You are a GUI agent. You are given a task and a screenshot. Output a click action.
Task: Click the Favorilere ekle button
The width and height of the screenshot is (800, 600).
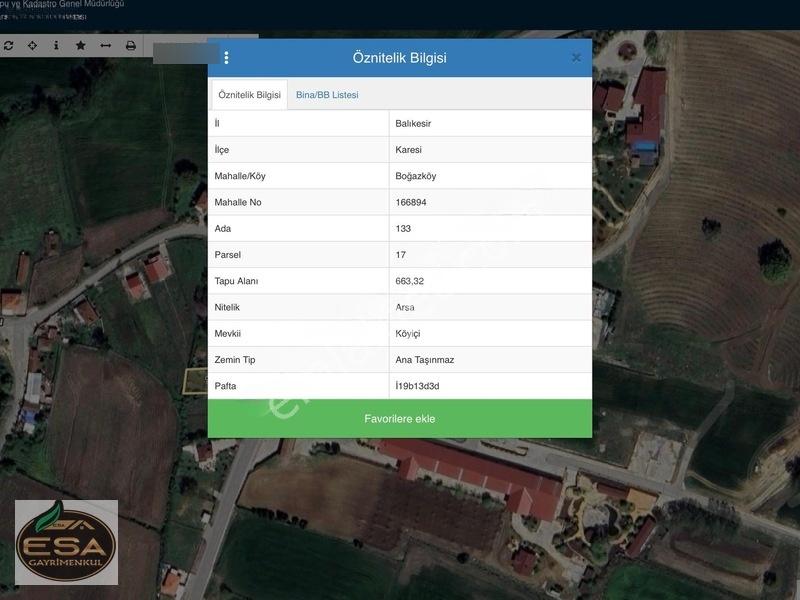tap(400, 419)
